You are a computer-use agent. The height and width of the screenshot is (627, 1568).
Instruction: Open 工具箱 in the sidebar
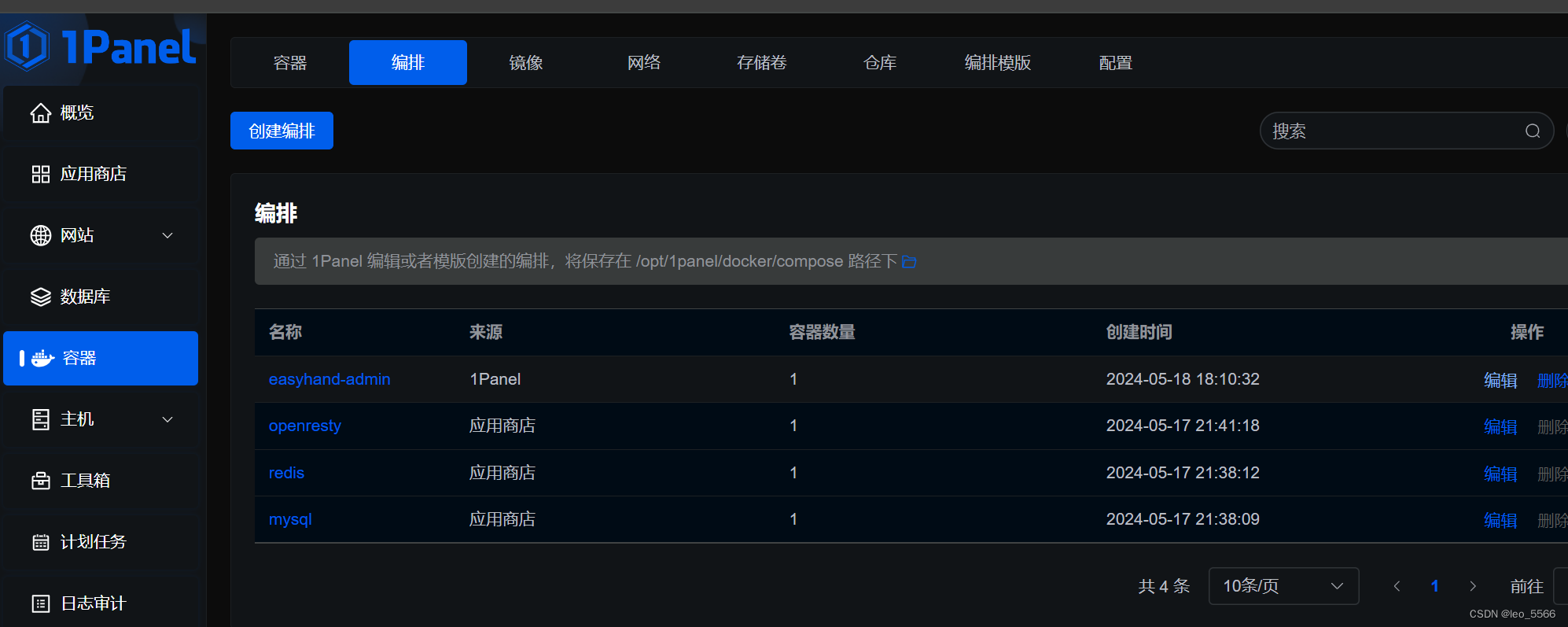click(x=101, y=481)
